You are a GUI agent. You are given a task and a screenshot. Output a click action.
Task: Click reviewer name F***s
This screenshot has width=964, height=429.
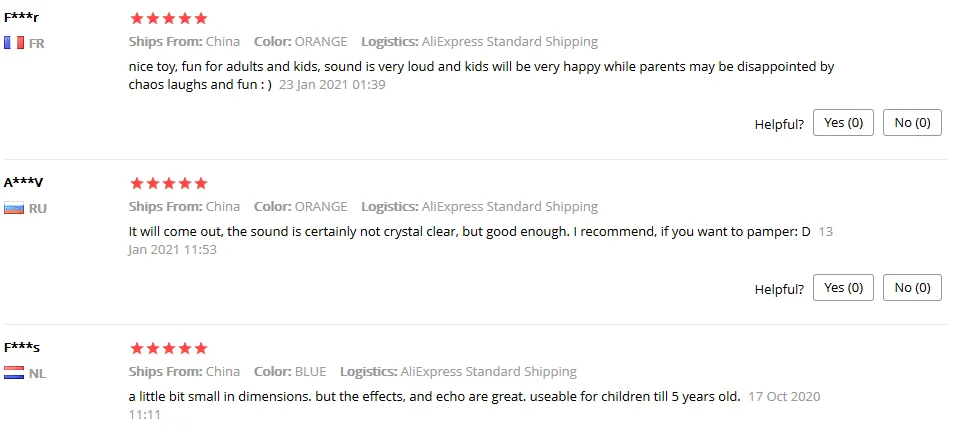click(x=21, y=347)
